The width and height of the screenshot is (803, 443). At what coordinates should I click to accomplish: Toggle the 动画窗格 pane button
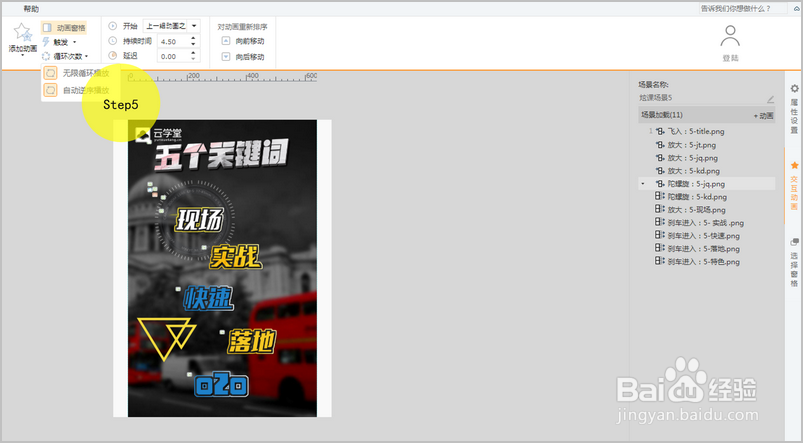[x=64, y=28]
